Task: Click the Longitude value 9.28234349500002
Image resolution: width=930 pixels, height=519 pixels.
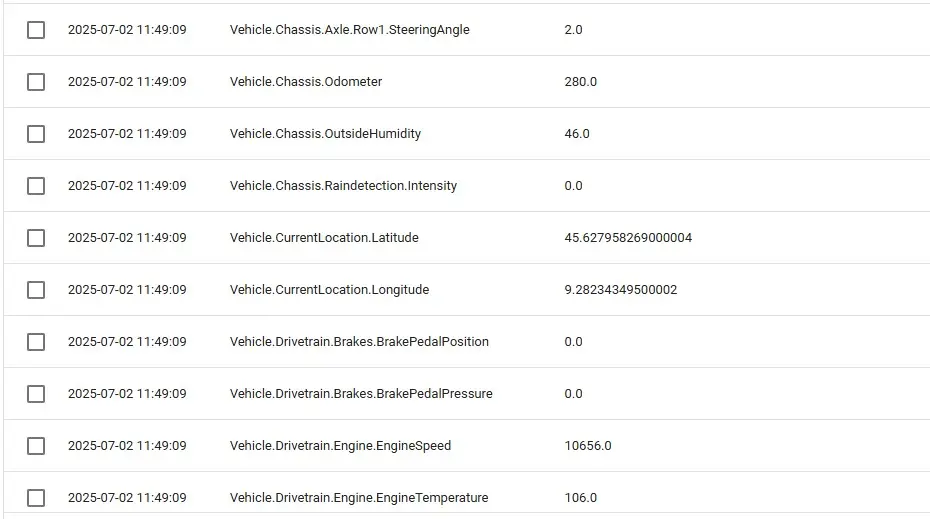Action: click(x=620, y=290)
